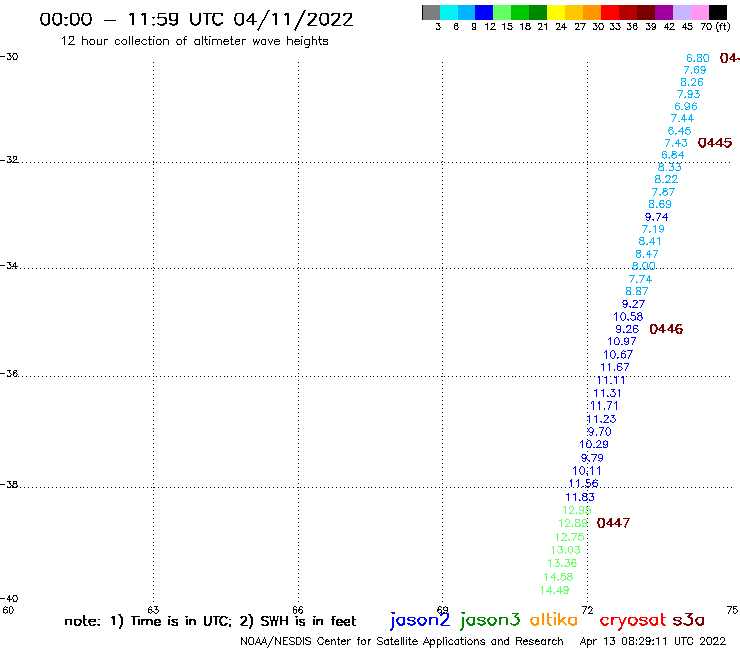Image resolution: width=740 pixels, height=650 pixels.
Task: Click the 'jason3' satellite label
Action: 490,620
